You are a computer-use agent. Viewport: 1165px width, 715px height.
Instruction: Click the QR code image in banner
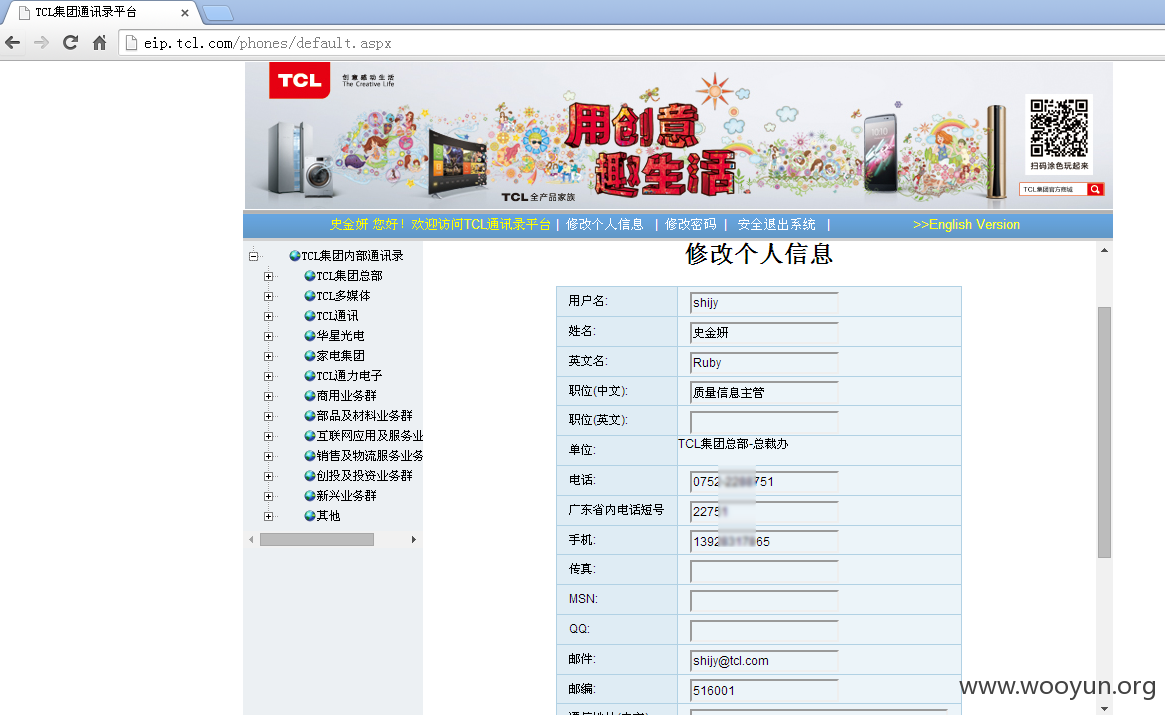click(1059, 127)
